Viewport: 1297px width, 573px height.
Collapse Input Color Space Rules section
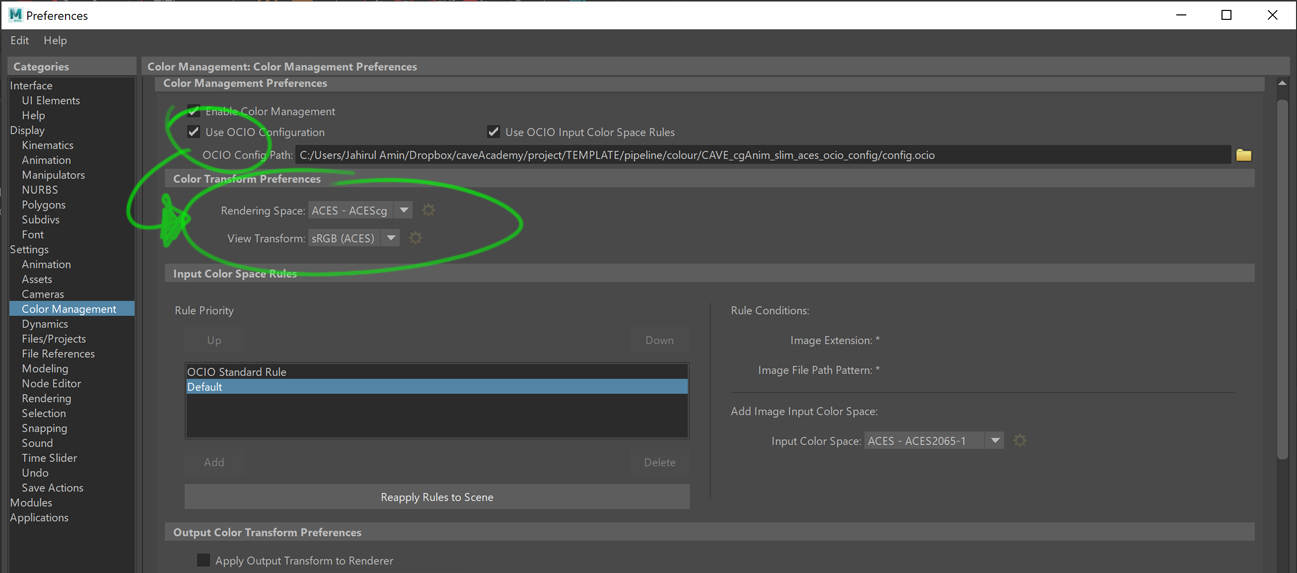[710, 274]
